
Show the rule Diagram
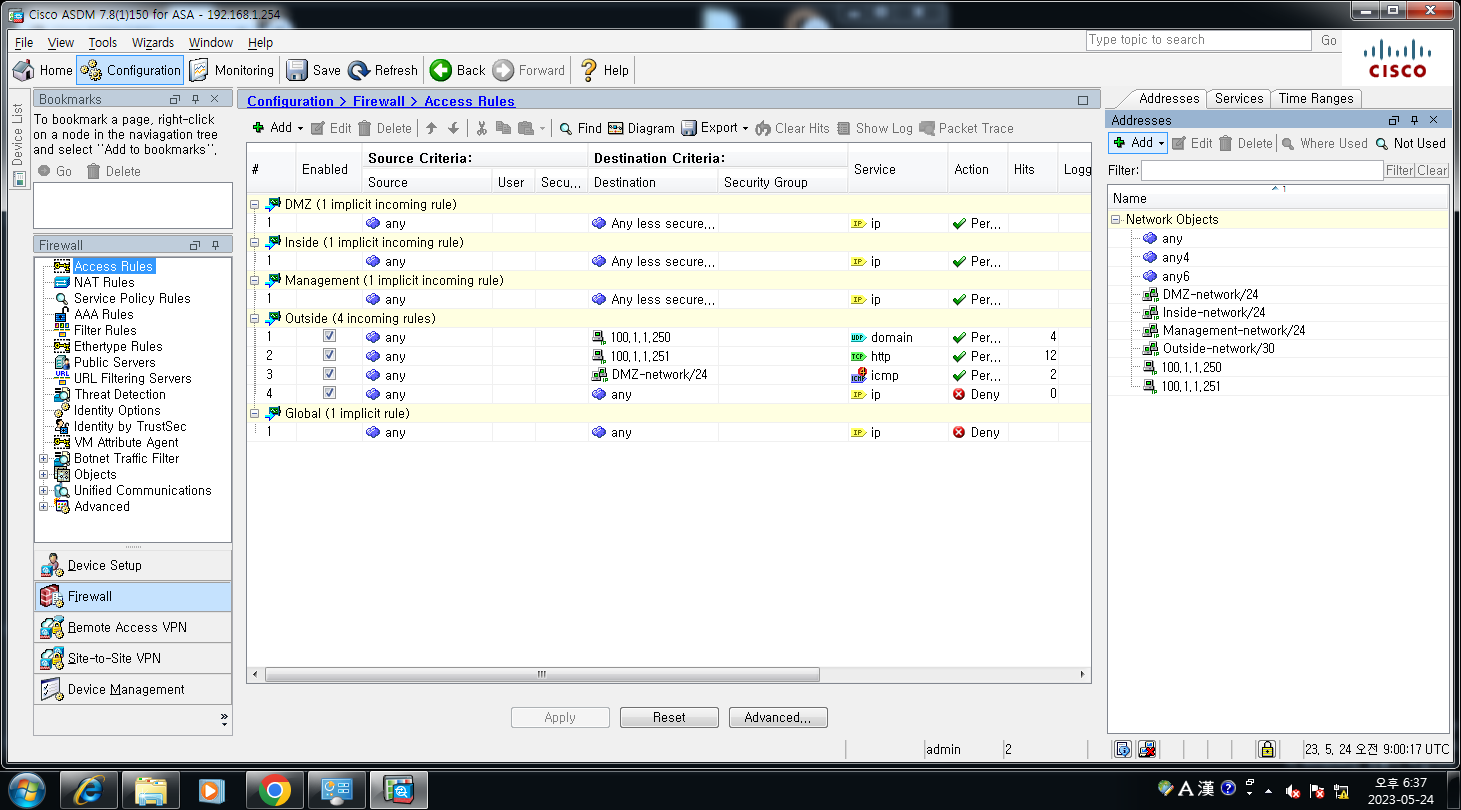642,128
